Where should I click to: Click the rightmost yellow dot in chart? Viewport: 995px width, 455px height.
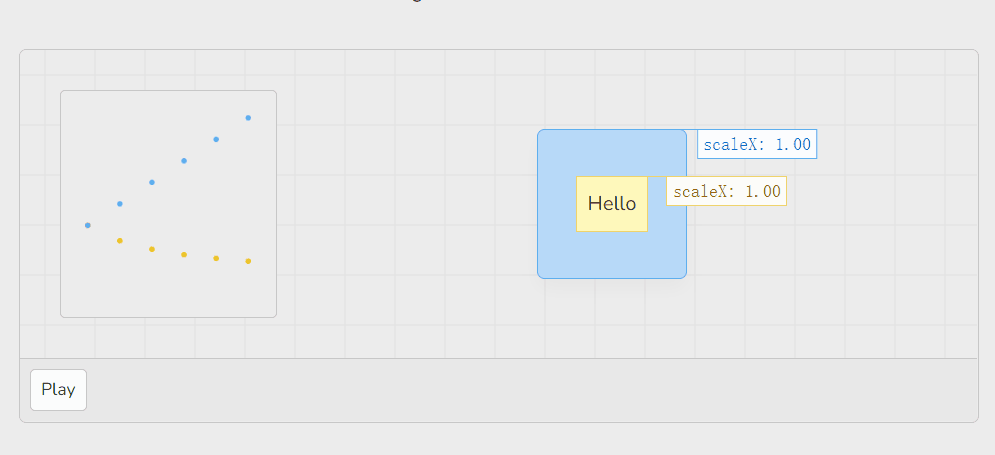point(248,261)
